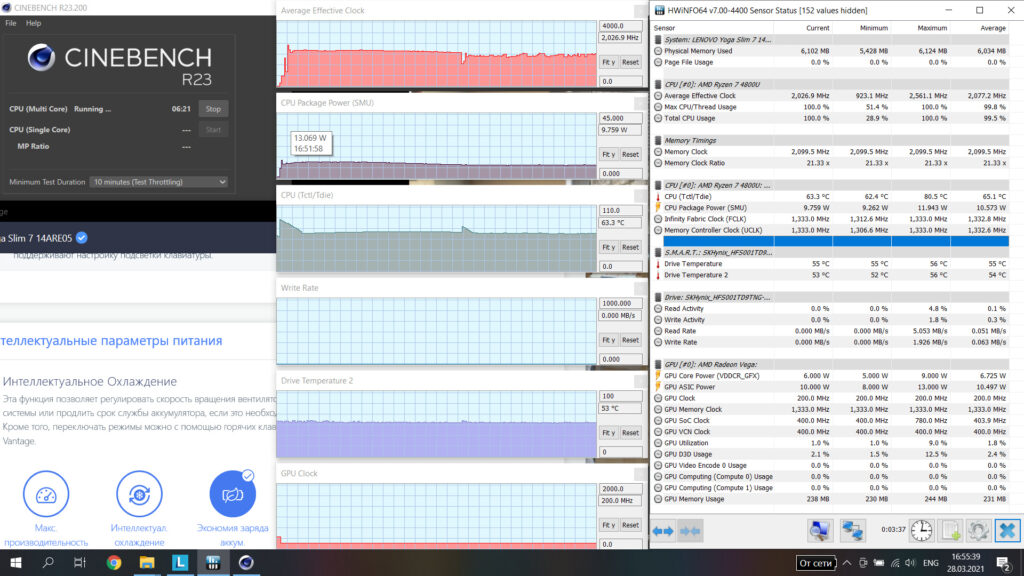Click the HWiNFO64 title bar icon
The width and height of the screenshot is (1024, 576).
[660, 10]
